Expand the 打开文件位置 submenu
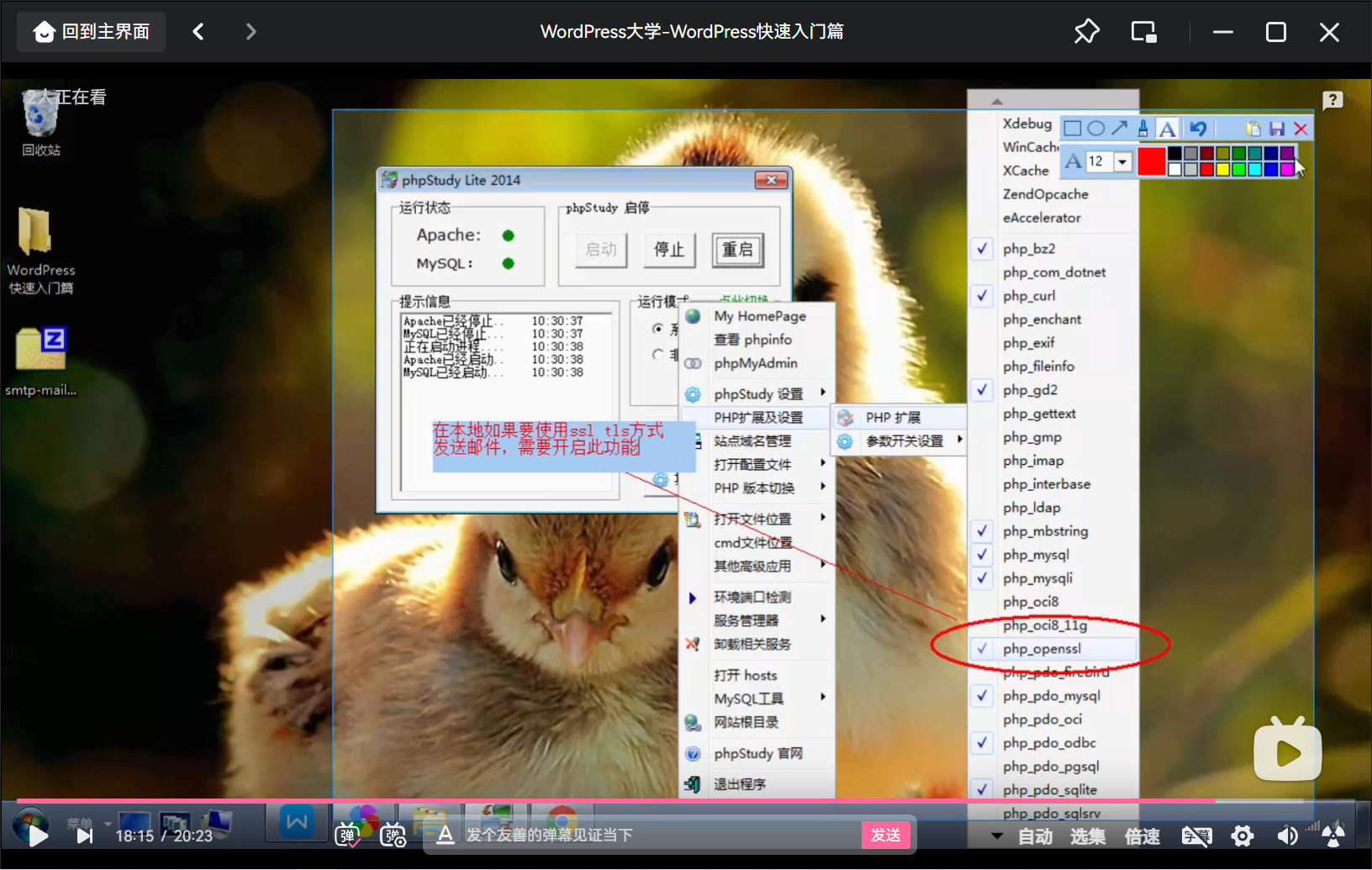The width and height of the screenshot is (1372, 870). [x=757, y=519]
